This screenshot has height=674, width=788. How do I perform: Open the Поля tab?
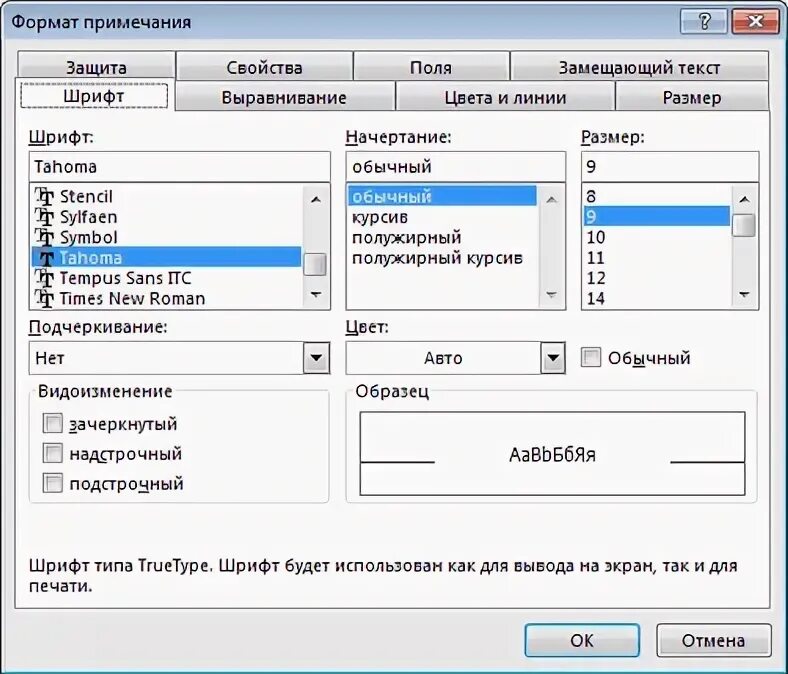431,67
